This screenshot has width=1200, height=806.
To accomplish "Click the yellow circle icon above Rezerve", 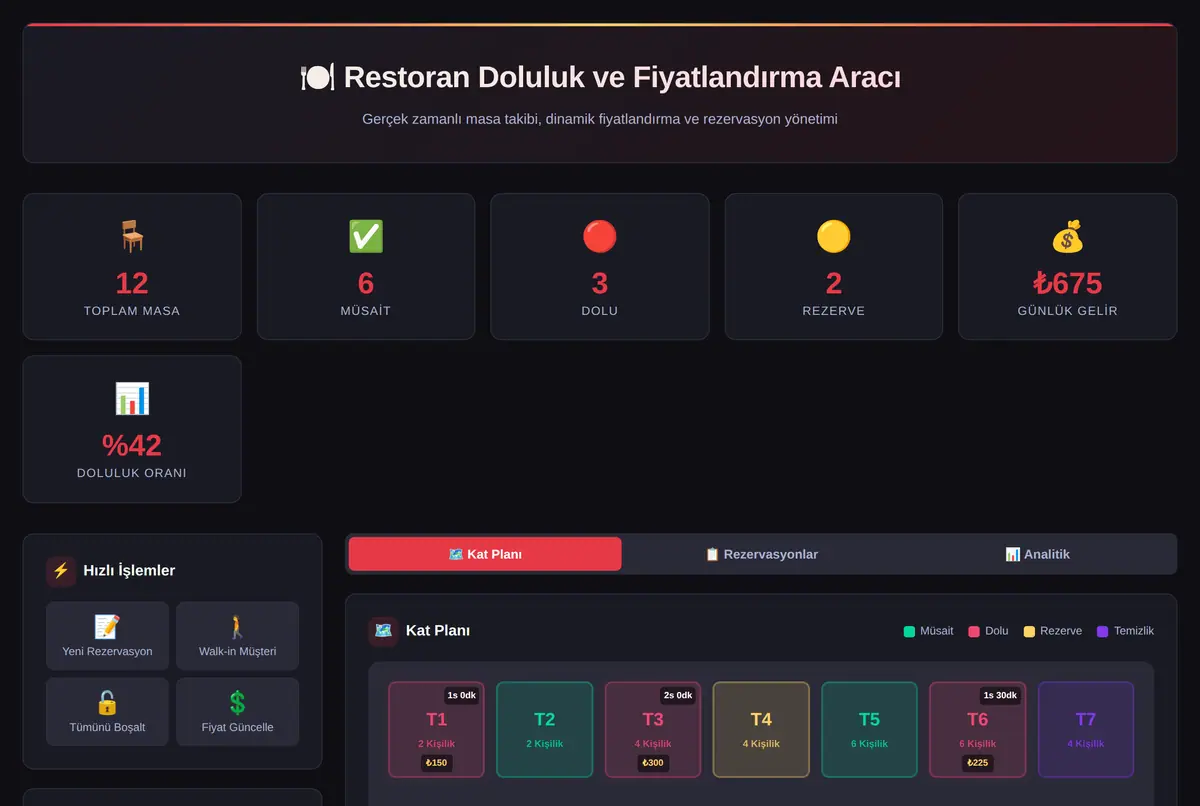I will (834, 236).
